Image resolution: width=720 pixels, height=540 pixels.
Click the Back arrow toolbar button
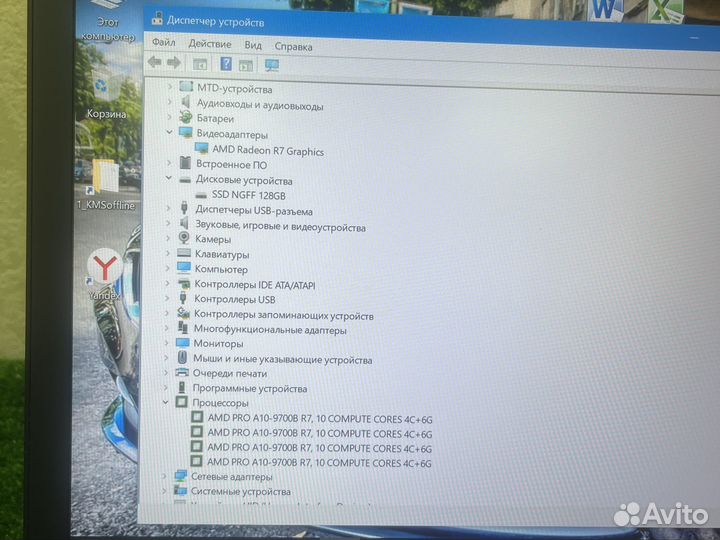155,62
